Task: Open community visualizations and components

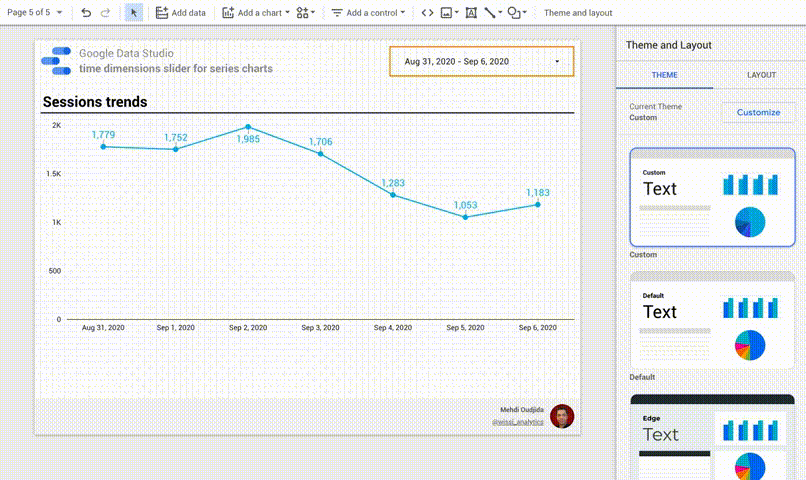Action: coord(305,13)
